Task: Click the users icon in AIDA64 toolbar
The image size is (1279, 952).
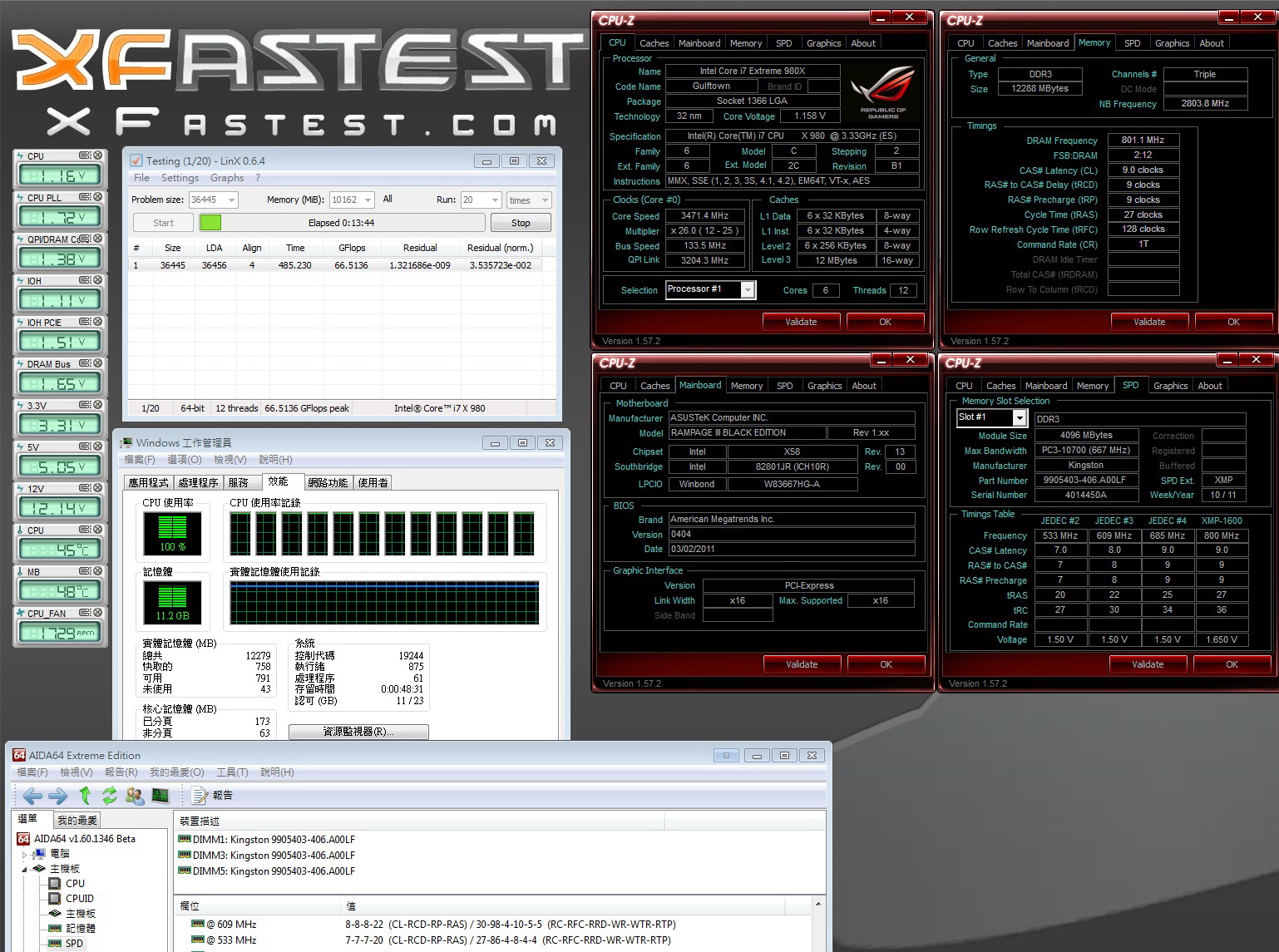Action: (x=135, y=796)
